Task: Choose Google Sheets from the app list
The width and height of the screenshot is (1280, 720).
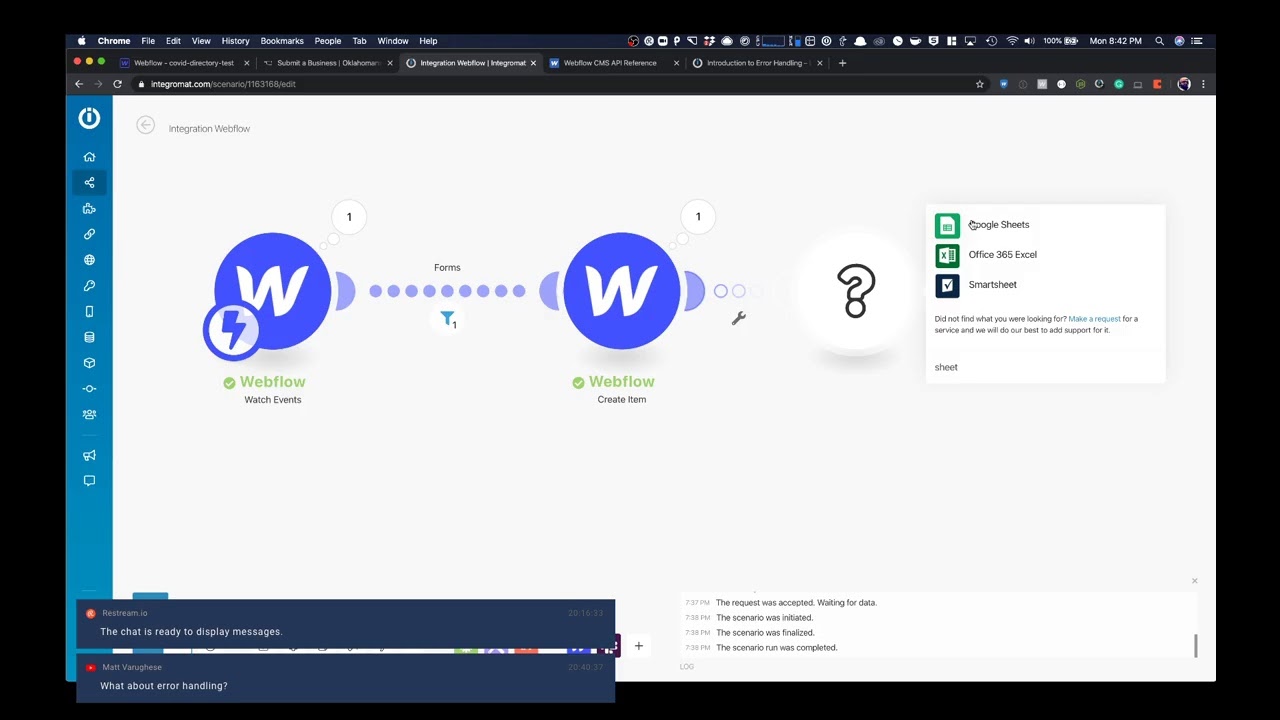Action: tap(1045, 225)
